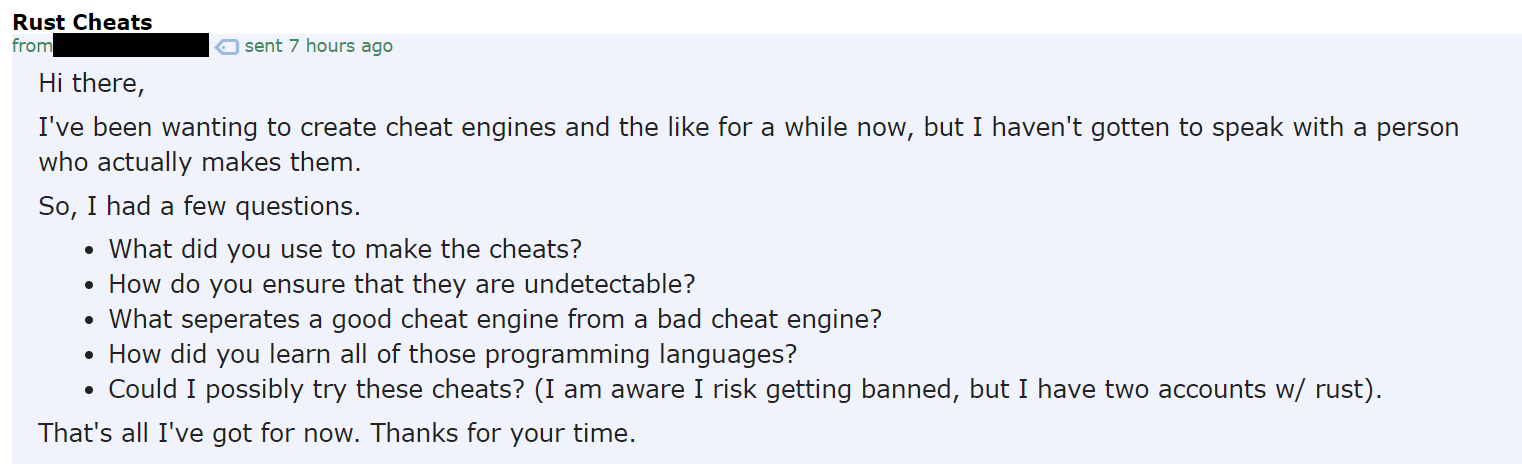
Task: Open the redacted sender's profile link
Action: coord(131,45)
